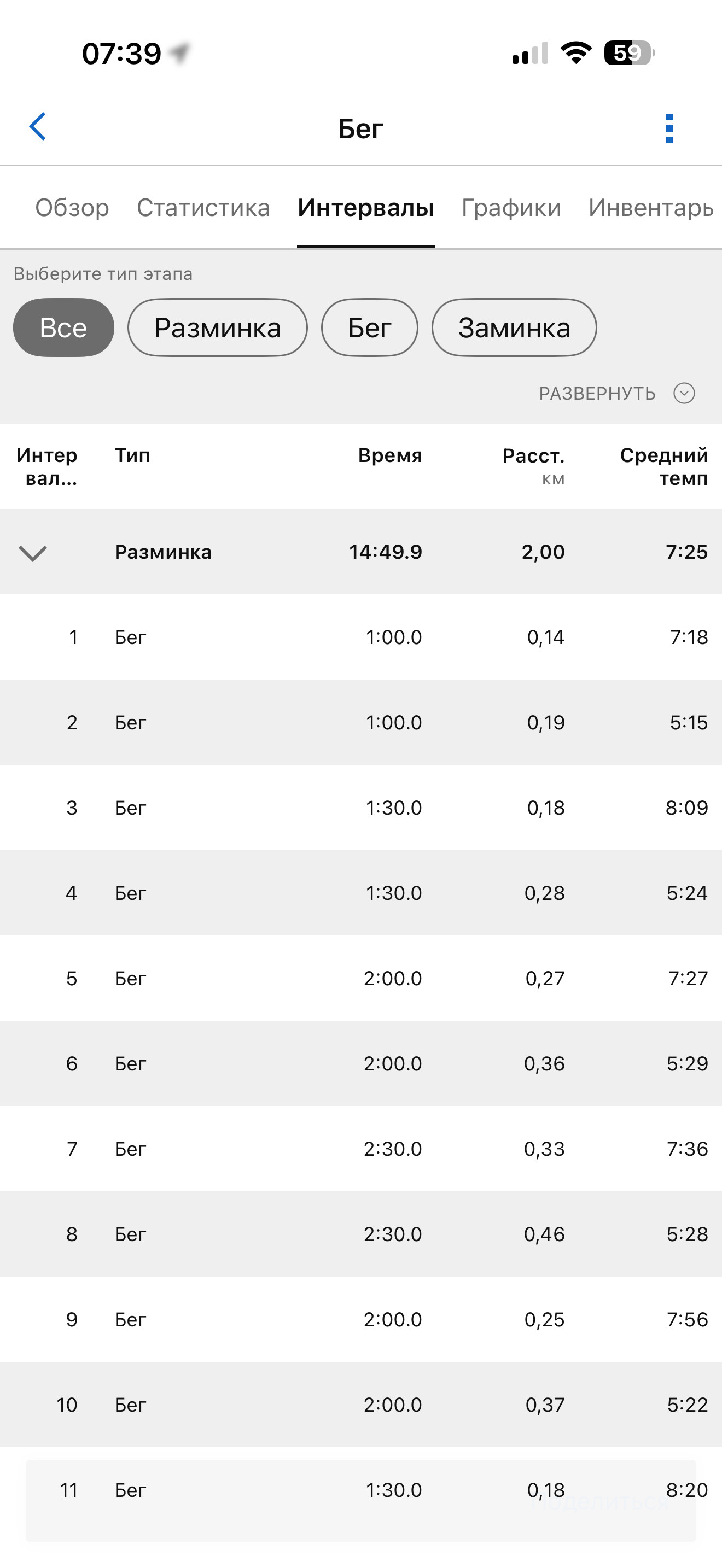The image size is (722, 1568).
Task: Tap the circled chevron next to РАЗВЕРНУТЬ
Action: [x=684, y=393]
